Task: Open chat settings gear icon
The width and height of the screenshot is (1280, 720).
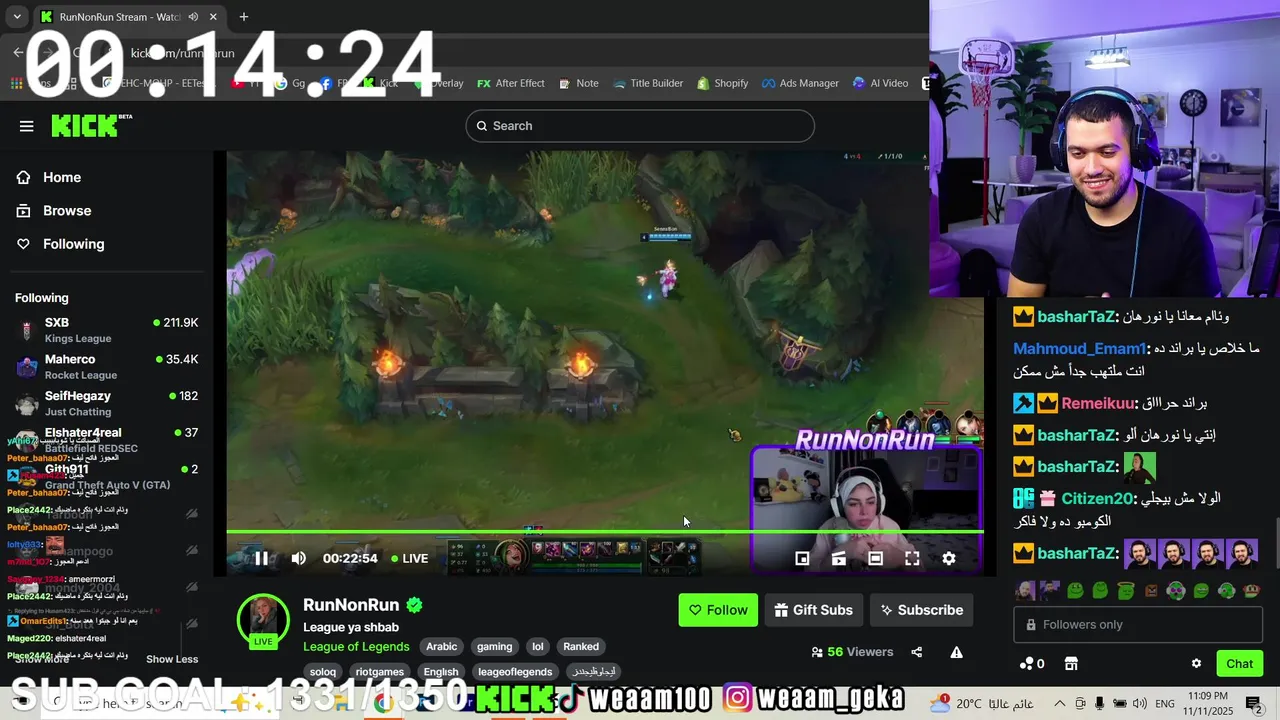Action: (x=1196, y=663)
